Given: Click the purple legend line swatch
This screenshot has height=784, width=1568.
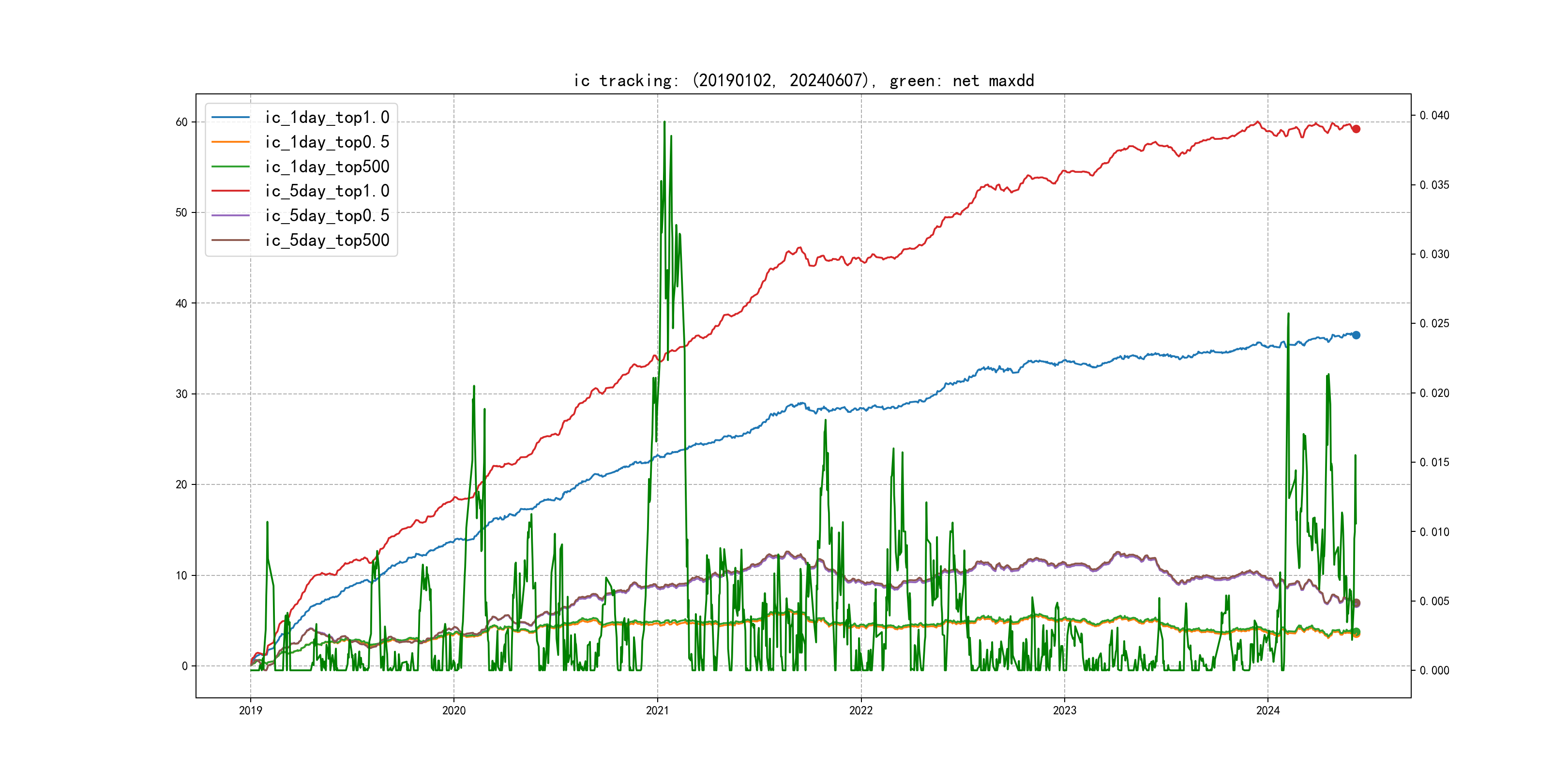Looking at the screenshot, I should click(x=230, y=215).
